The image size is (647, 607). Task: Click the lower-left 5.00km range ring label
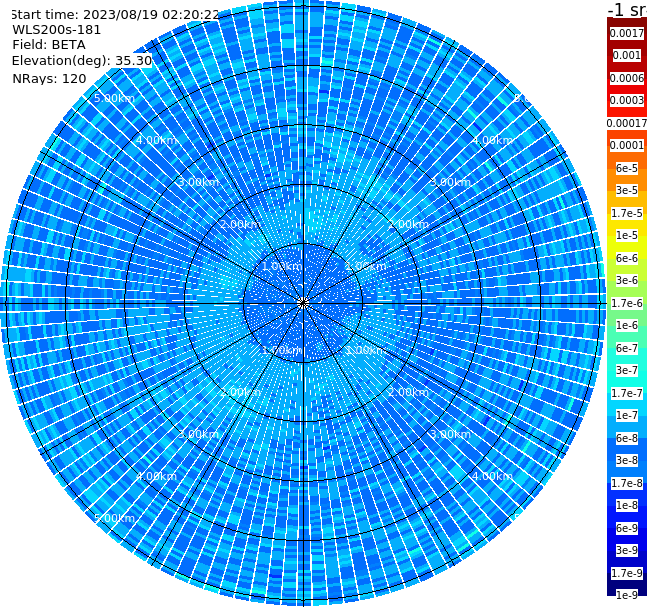(x=114, y=518)
